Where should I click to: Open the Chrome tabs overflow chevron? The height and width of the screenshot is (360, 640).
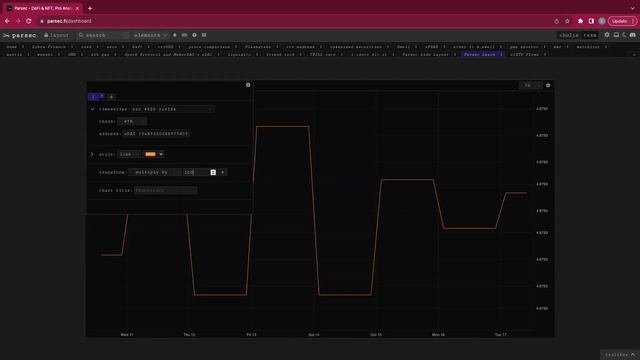[x=632, y=8]
